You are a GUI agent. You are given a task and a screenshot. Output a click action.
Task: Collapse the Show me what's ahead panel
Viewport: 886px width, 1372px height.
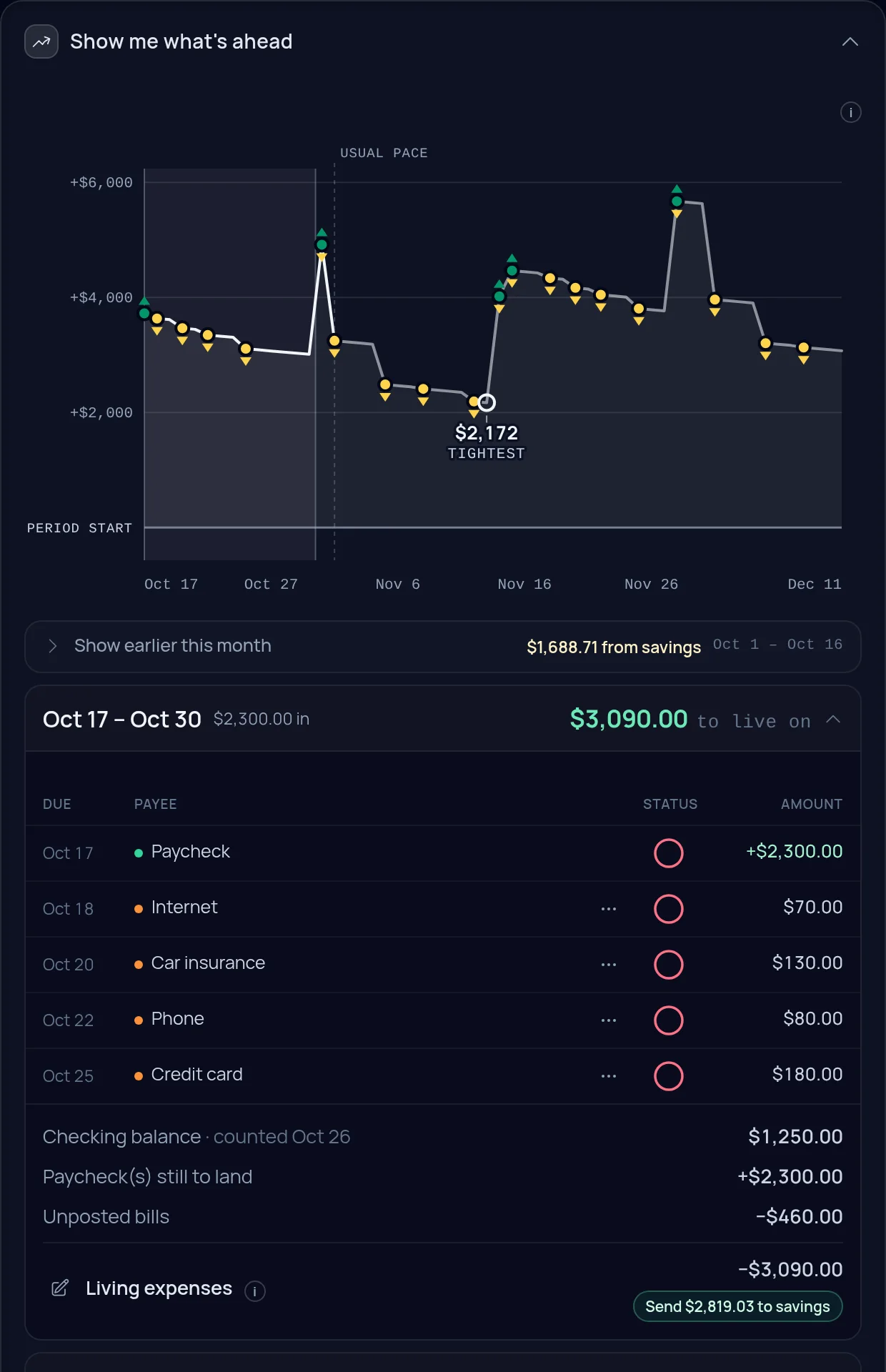tap(850, 41)
